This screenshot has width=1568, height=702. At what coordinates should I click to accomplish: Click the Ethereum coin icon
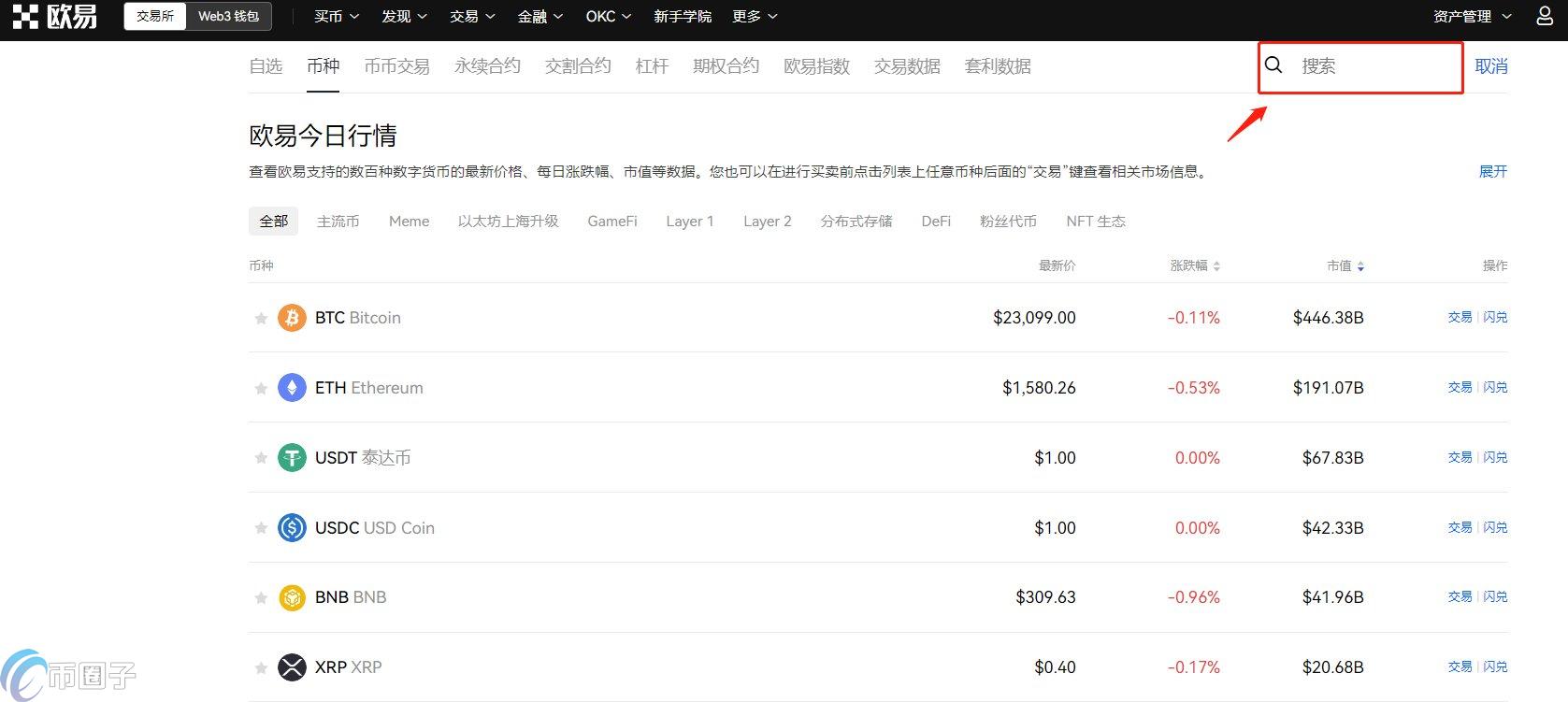pyautogui.click(x=292, y=388)
